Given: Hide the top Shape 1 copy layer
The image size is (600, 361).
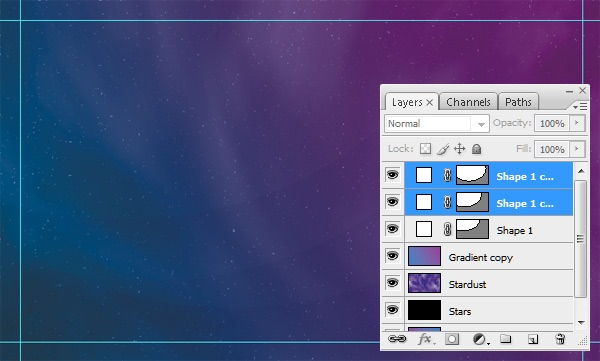Looking at the screenshot, I should click(x=393, y=175).
